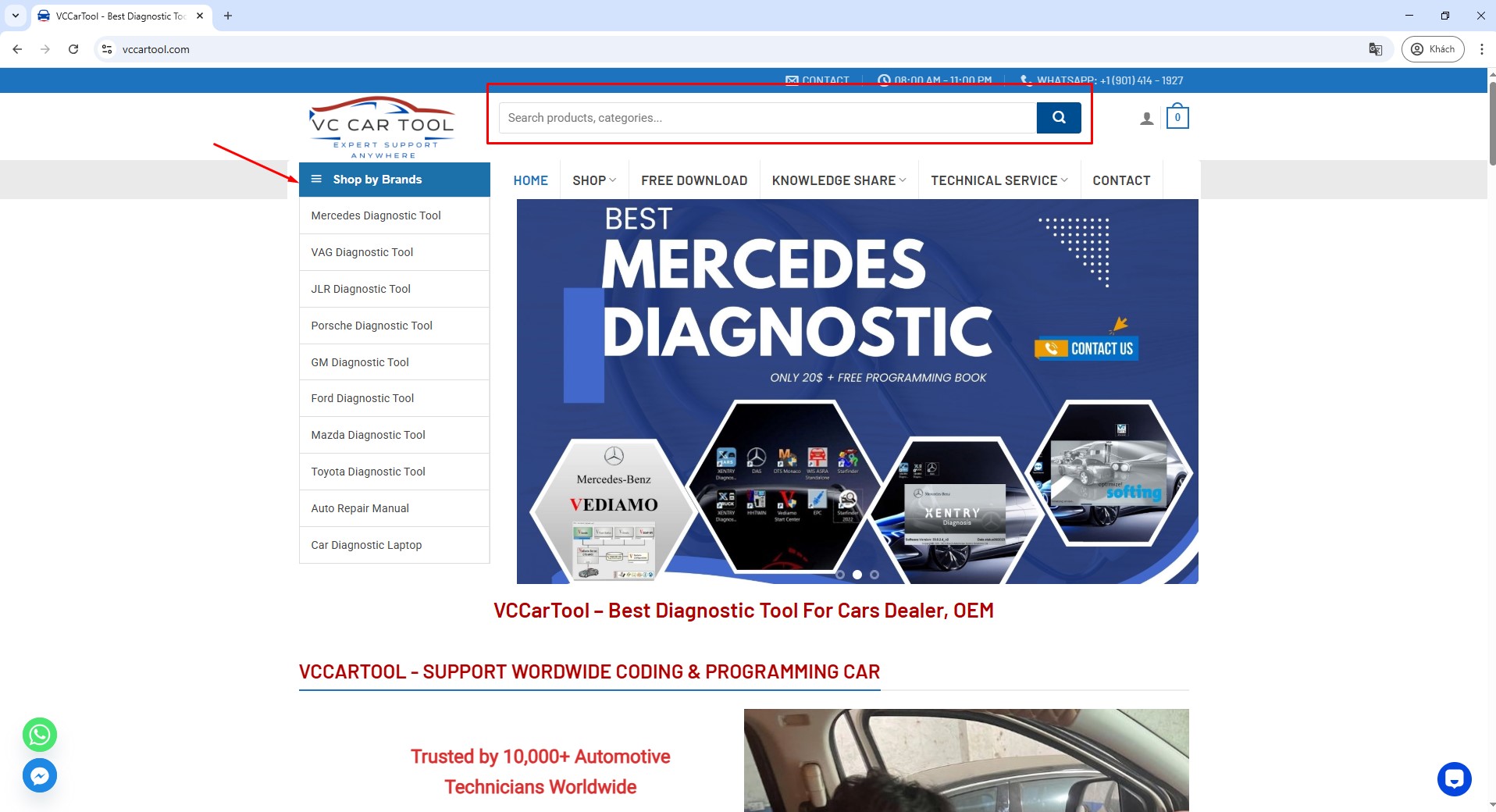The height and width of the screenshot is (812, 1496).
Task: Expand the SHOP dropdown menu
Action: coord(593,180)
